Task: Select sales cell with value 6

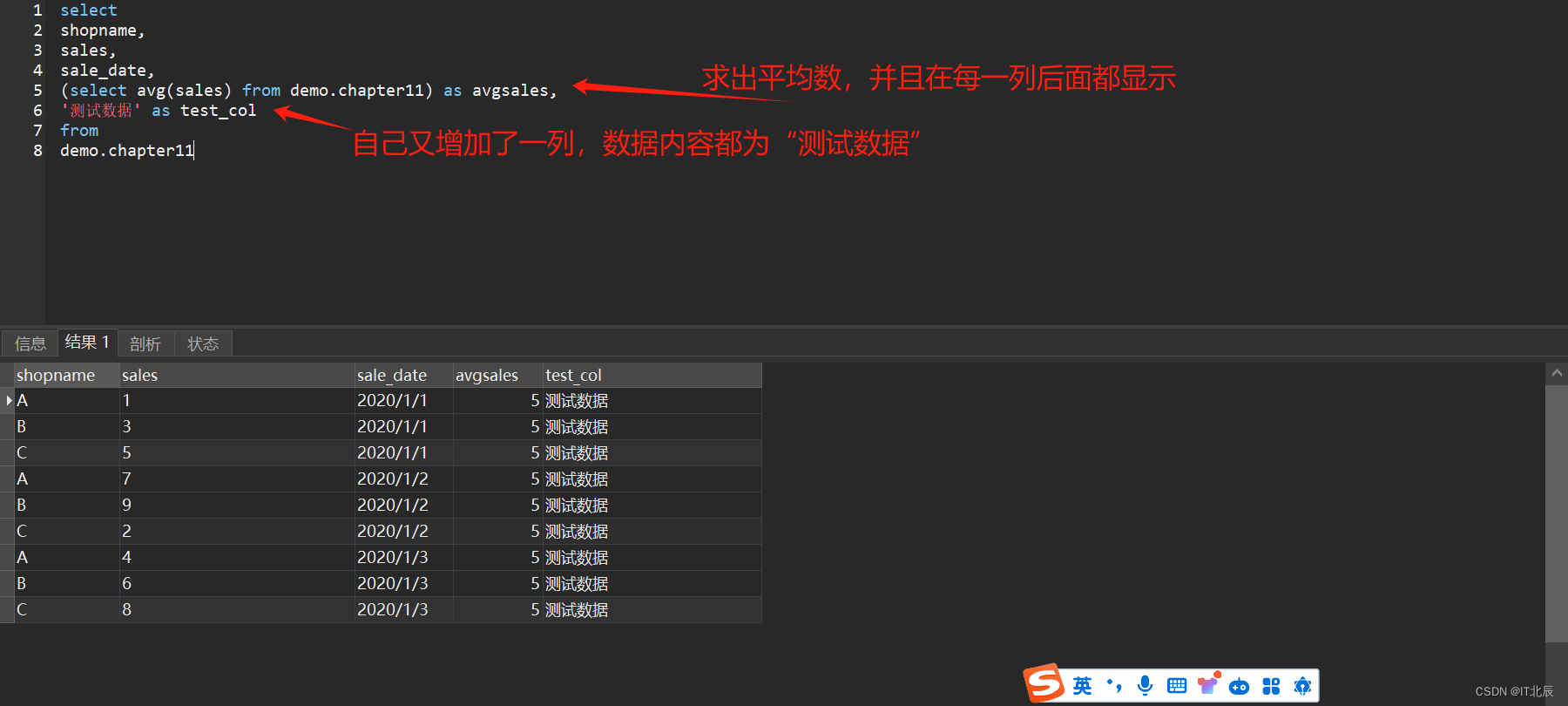Action: point(237,583)
